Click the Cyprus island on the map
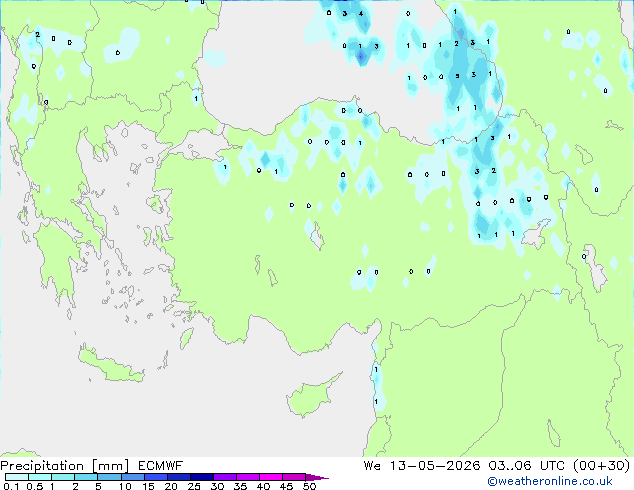Screen dimensions: 634x490 tap(311, 397)
